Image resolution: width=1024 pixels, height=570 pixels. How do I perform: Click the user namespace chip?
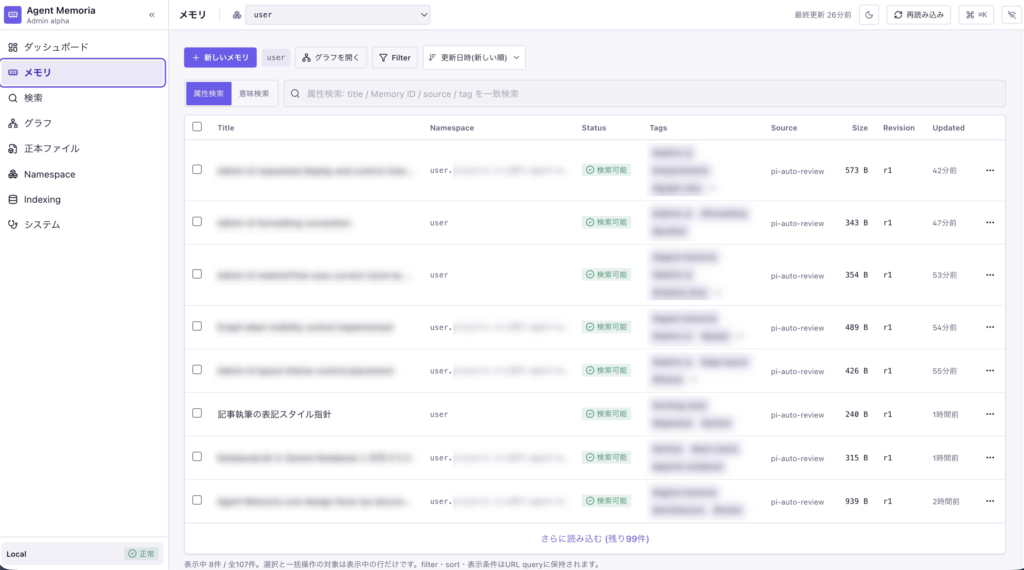(276, 57)
